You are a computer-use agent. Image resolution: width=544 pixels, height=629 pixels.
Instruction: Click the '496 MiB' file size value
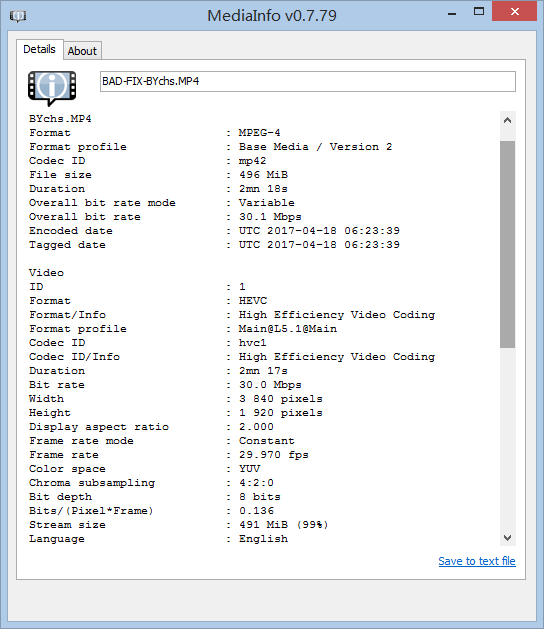(x=264, y=175)
